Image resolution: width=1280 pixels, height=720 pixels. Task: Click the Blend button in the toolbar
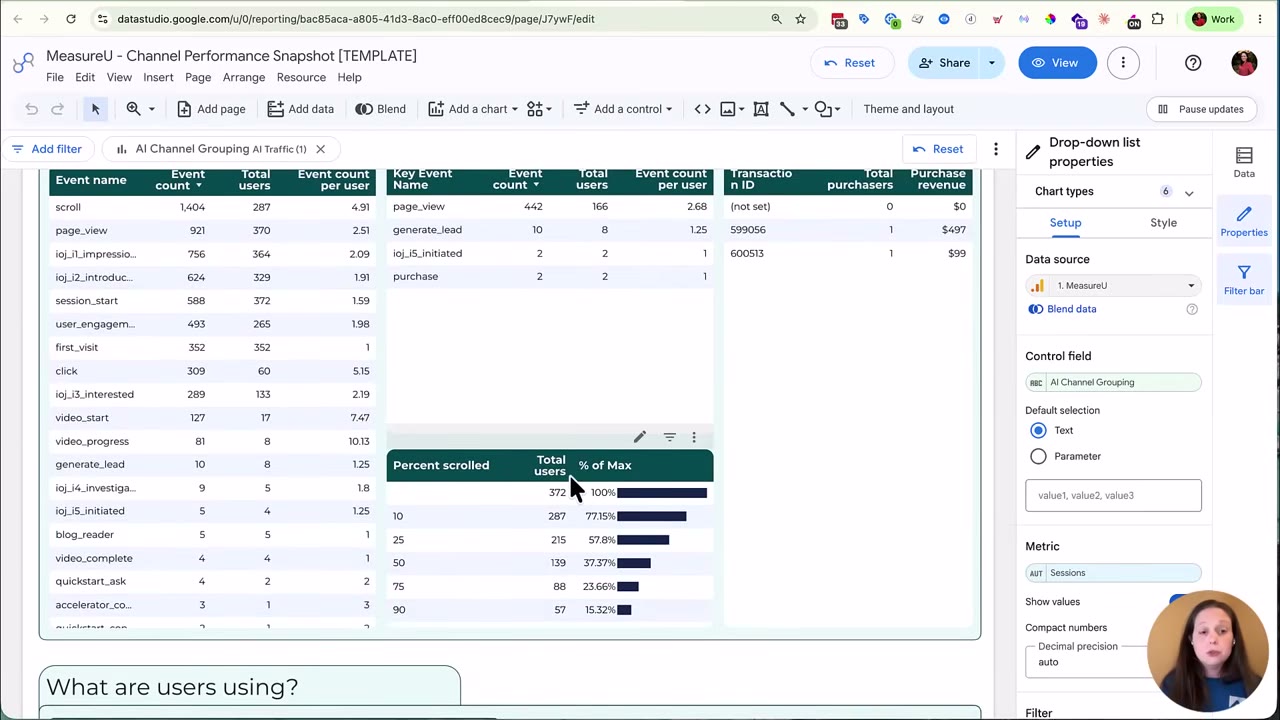(x=381, y=109)
